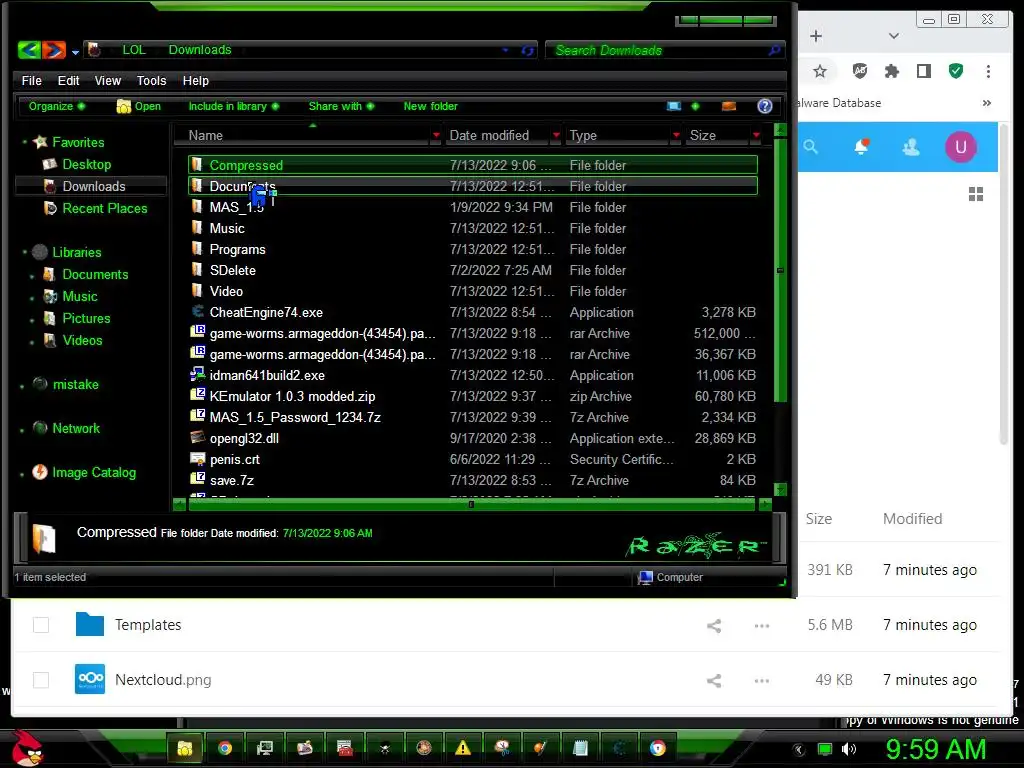
Task: Open Nextcloud search magnifier in the blue header
Action: point(810,147)
